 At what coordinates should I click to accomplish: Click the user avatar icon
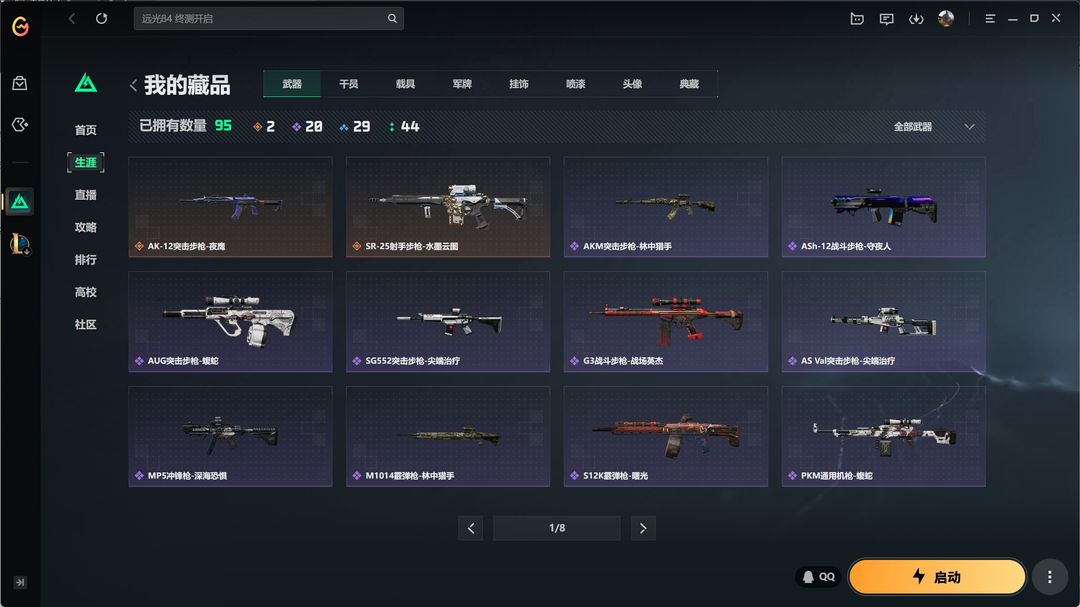tap(946, 19)
